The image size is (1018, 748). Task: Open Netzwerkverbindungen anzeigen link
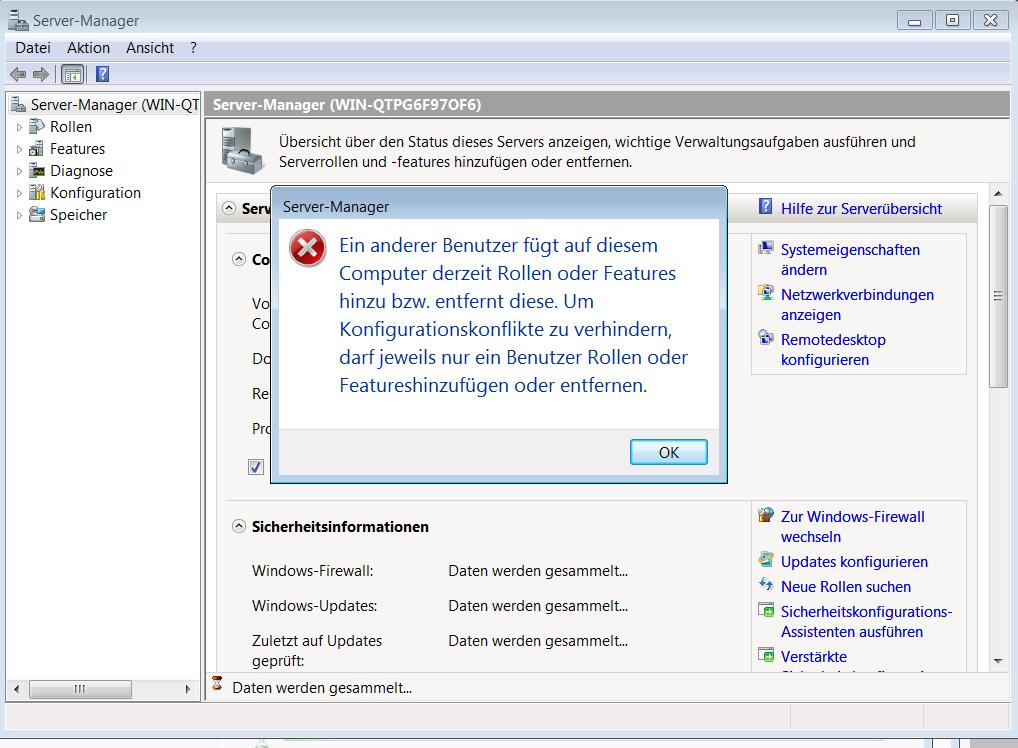click(x=857, y=305)
